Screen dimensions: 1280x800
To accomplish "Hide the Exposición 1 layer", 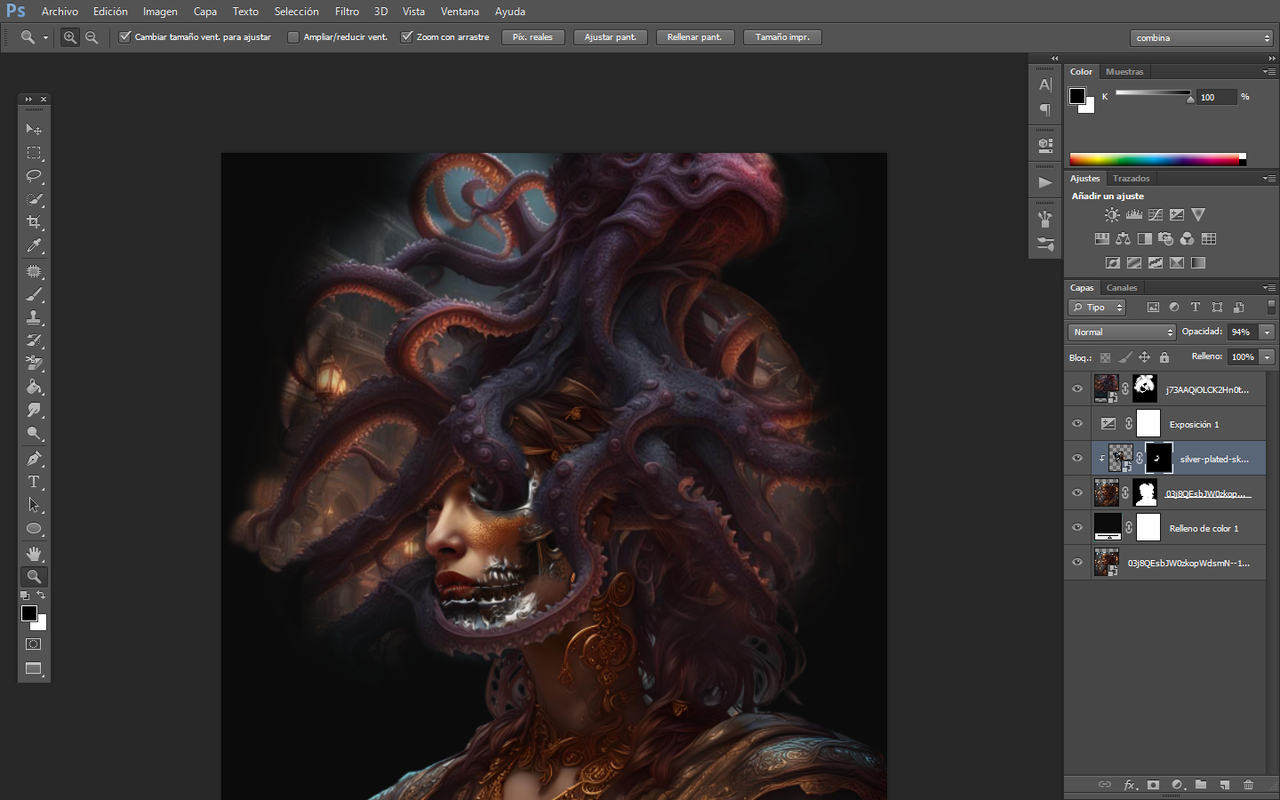I will pyautogui.click(x=1077, y=424).
